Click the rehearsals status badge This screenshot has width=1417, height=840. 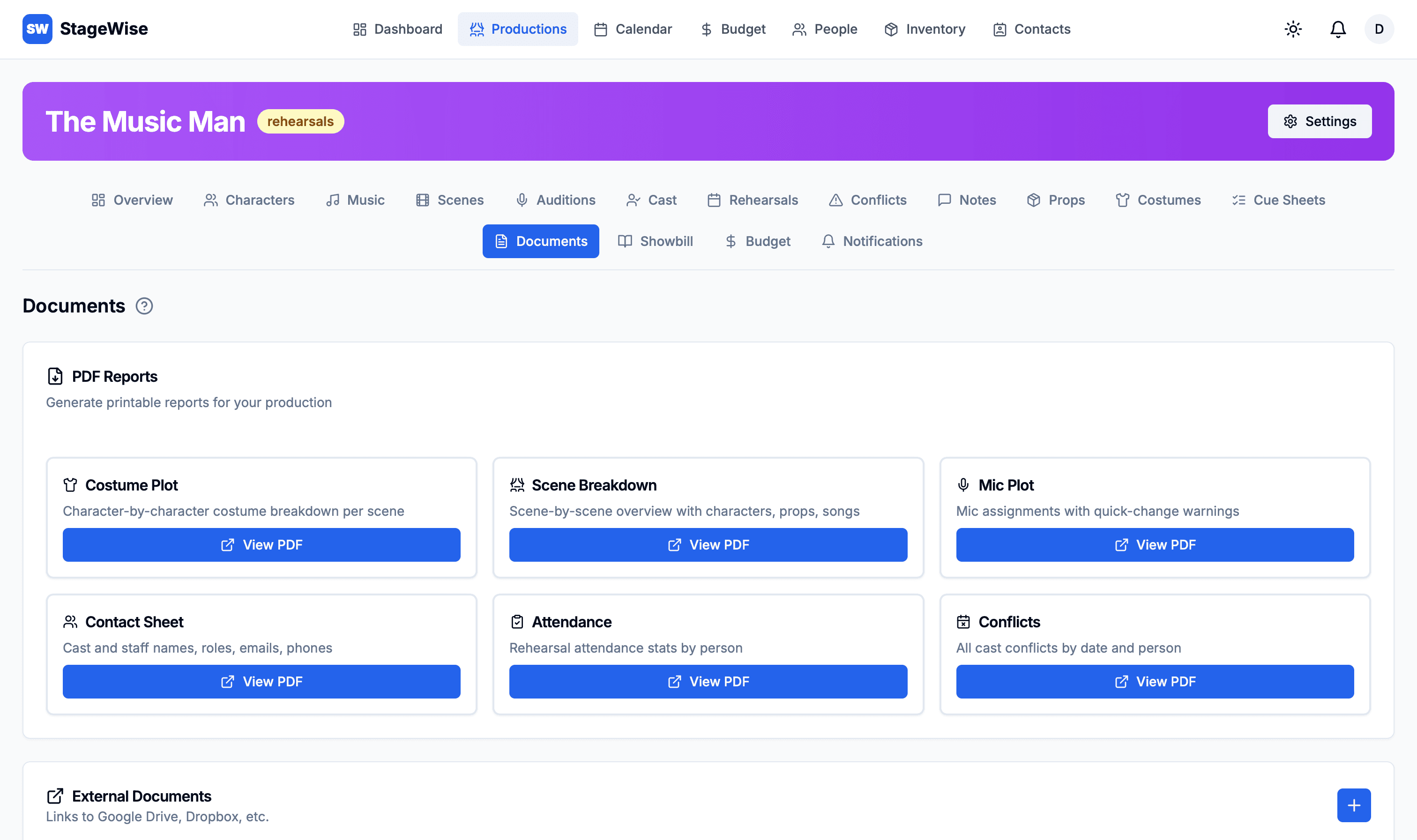coord(300,121)
